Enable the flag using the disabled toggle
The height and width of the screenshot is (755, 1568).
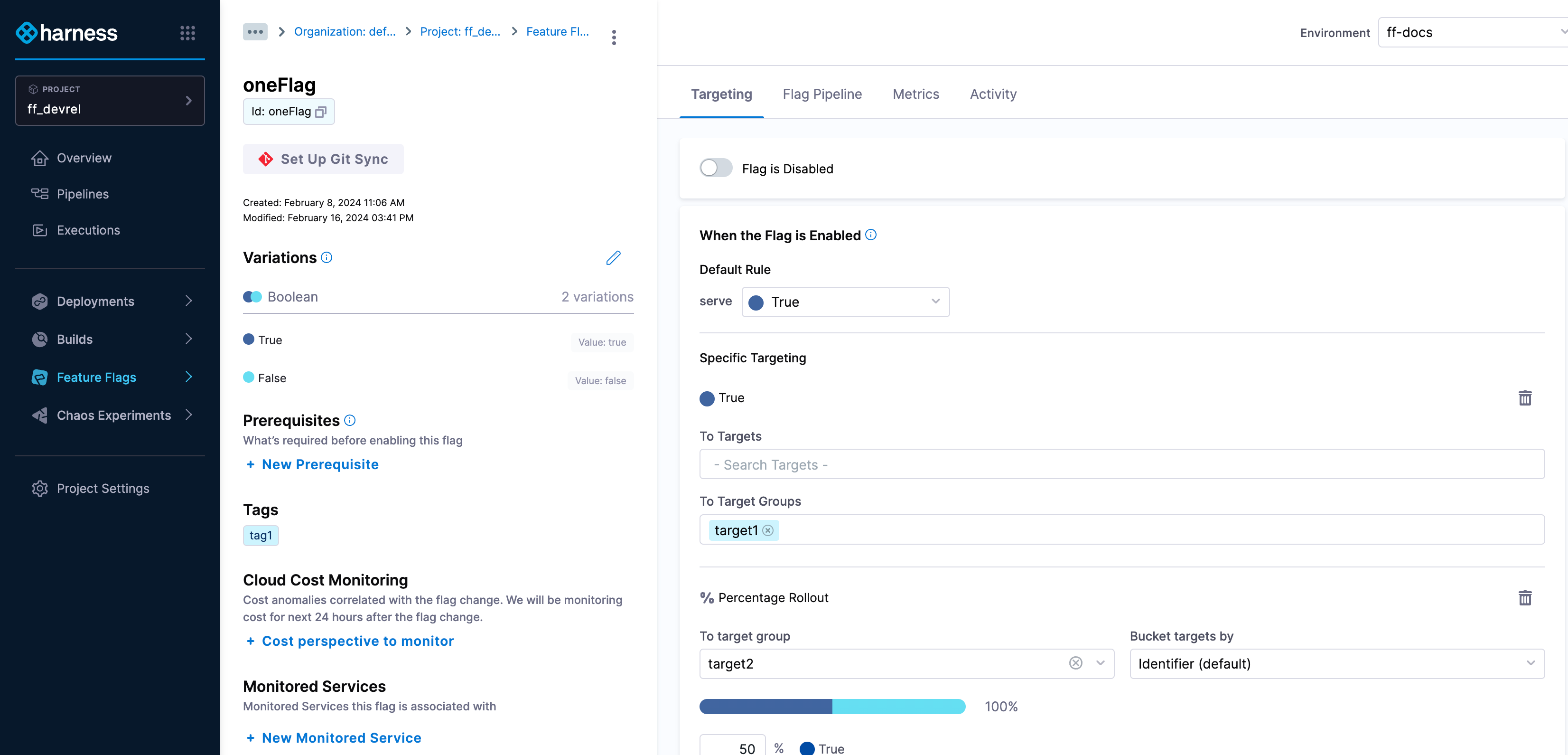point(716,168)
